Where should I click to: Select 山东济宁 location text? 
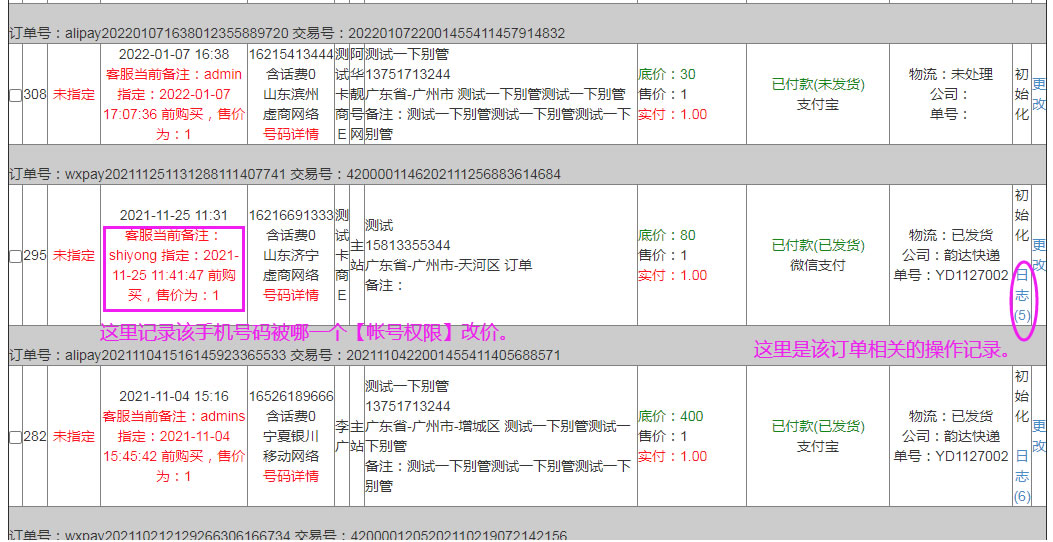coord(291,255)
